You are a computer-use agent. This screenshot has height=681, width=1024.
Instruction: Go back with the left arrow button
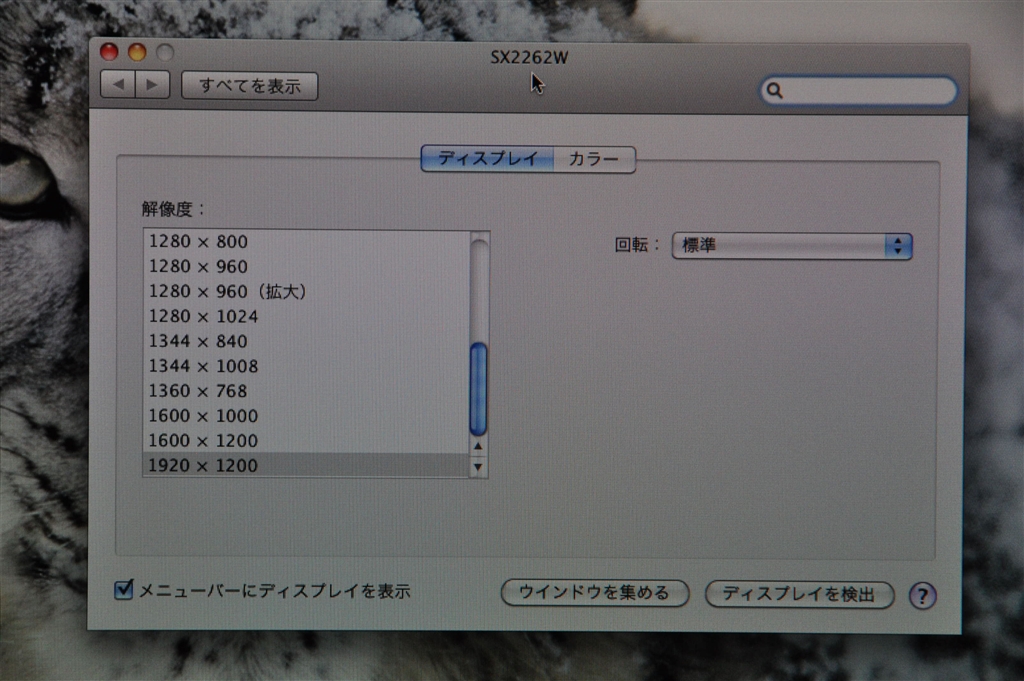(x=118, y=85)
